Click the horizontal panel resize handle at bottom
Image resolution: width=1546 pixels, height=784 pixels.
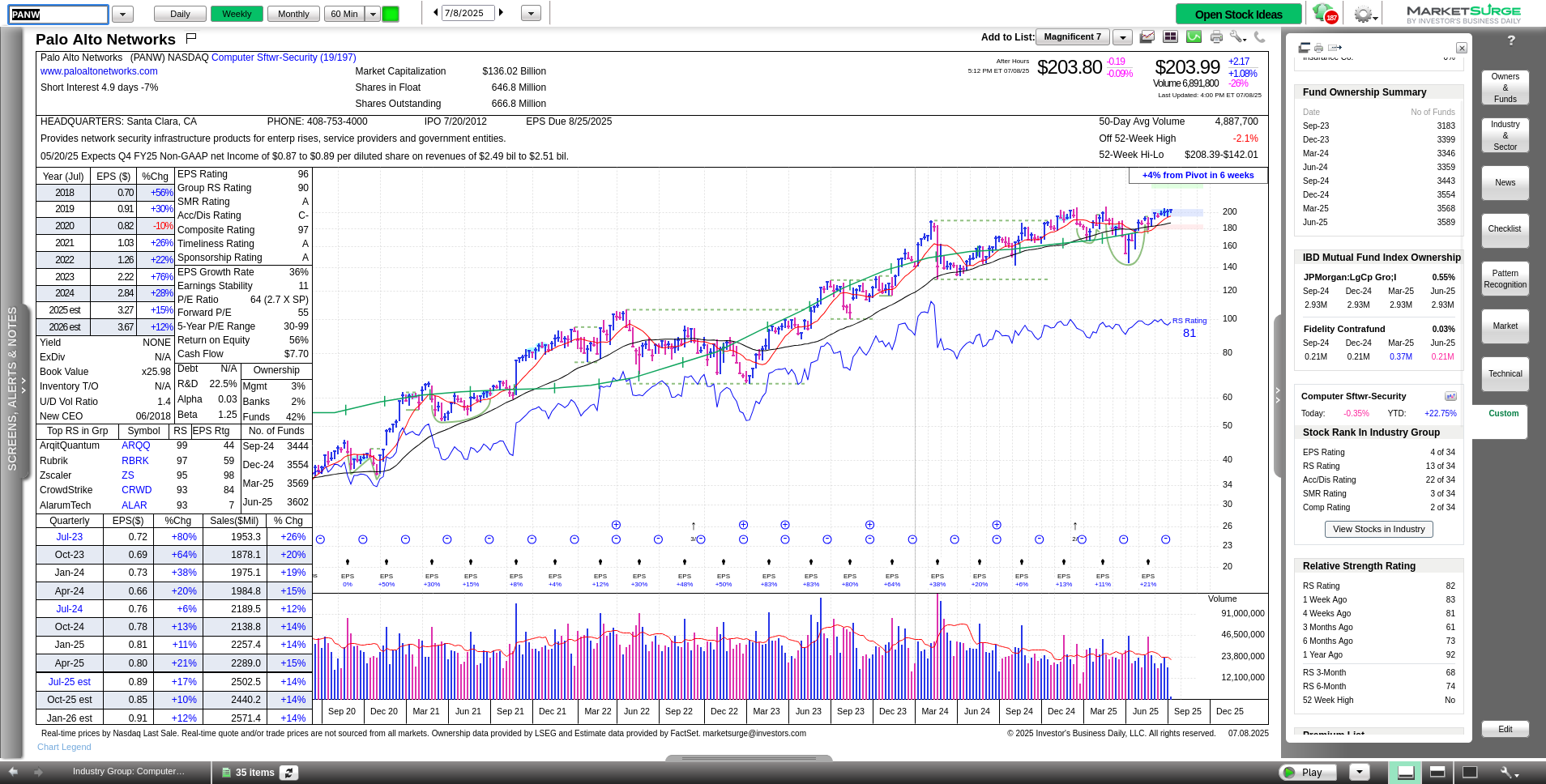tap(749, 759)
